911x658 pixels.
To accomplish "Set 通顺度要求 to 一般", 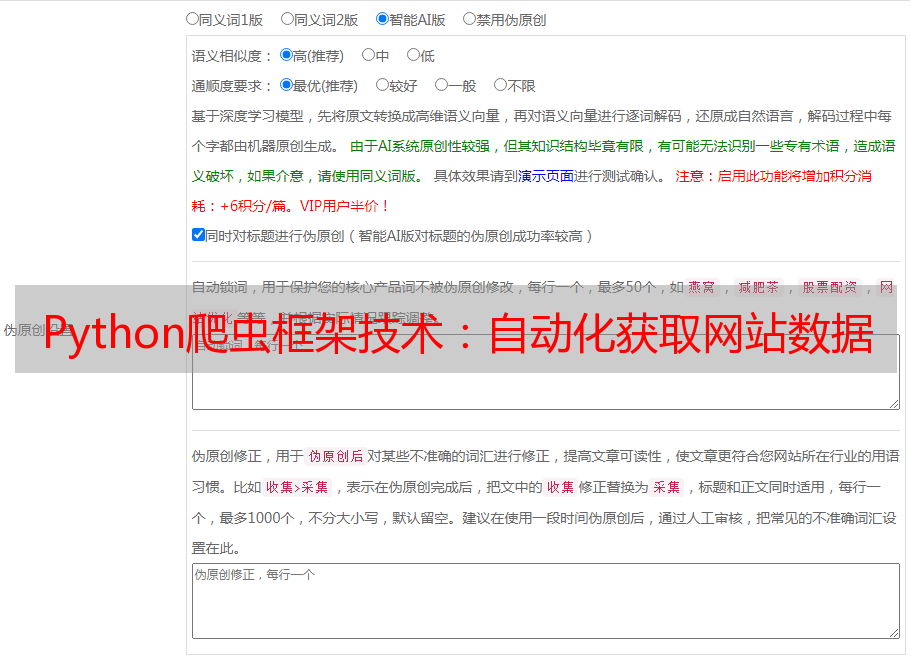I will click(x=442, y=85).
